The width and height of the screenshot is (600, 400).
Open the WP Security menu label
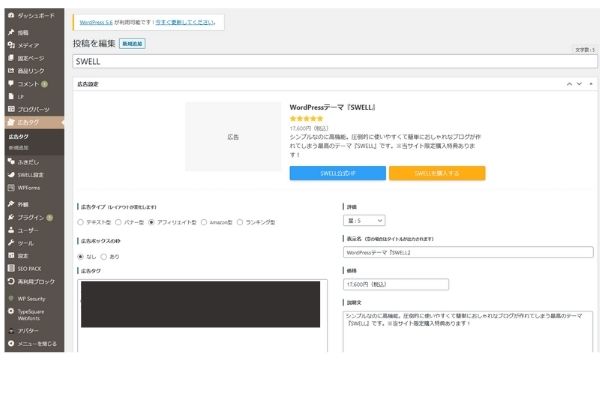click(x=31, y=299)
